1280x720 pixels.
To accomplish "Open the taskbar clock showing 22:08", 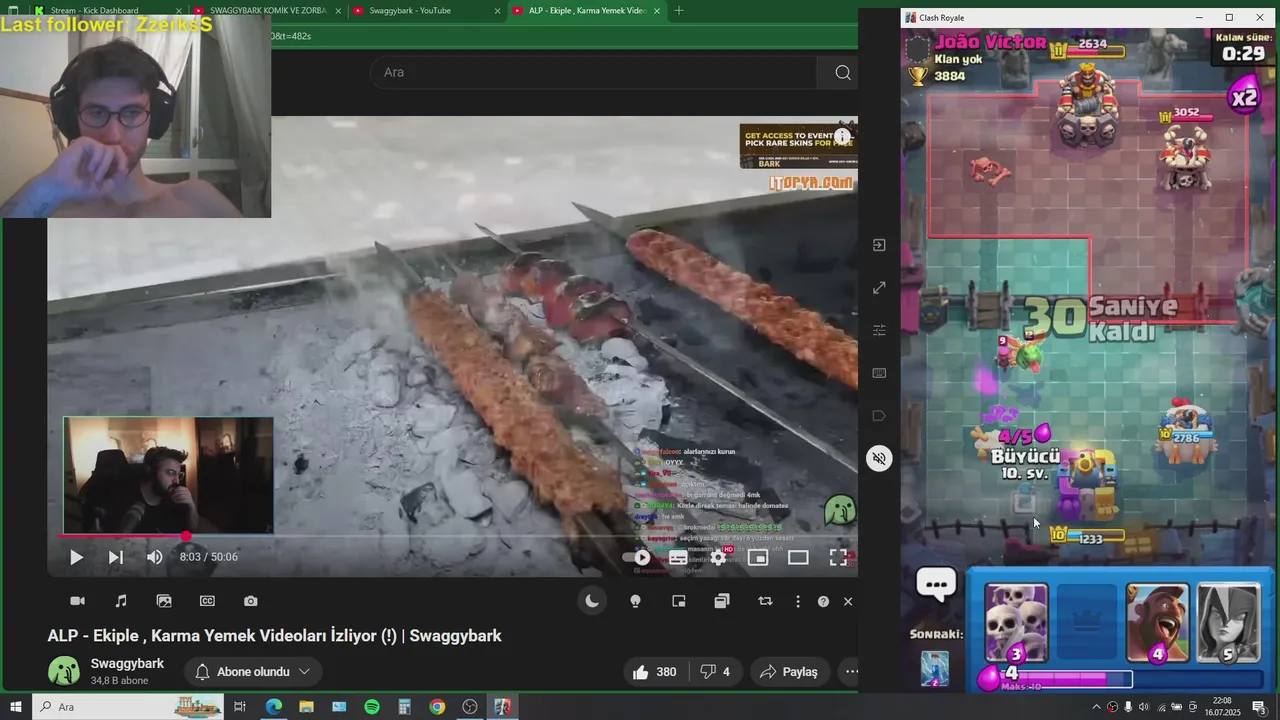I will pyautogui.click(x=1222, y=707).
